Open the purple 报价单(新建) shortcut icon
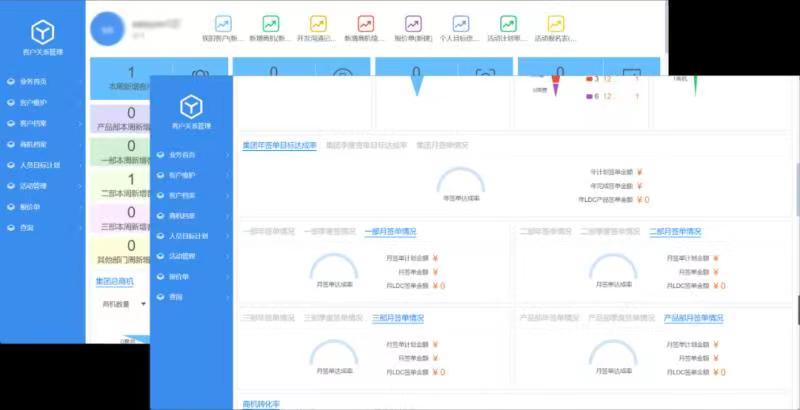 [x=413, y=24]
